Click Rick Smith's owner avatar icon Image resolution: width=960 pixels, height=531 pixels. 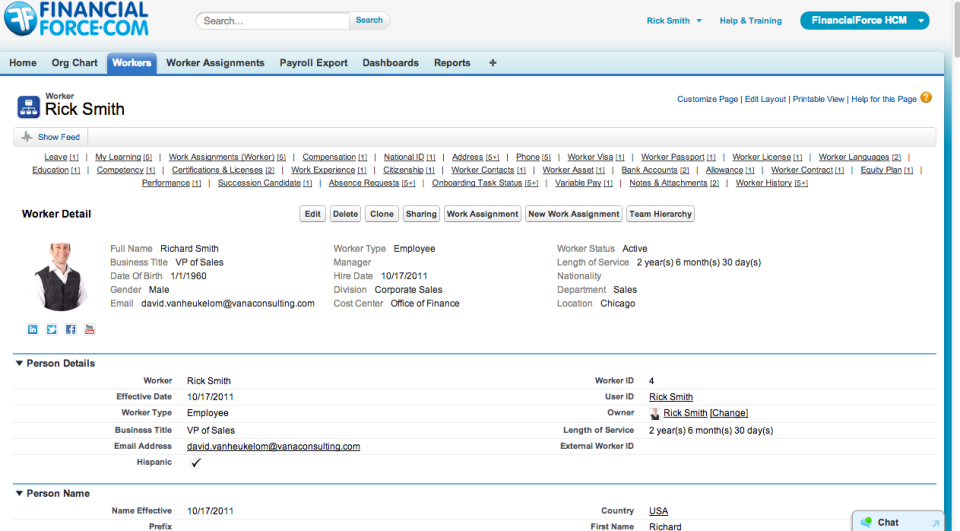(x=654, y=413)
